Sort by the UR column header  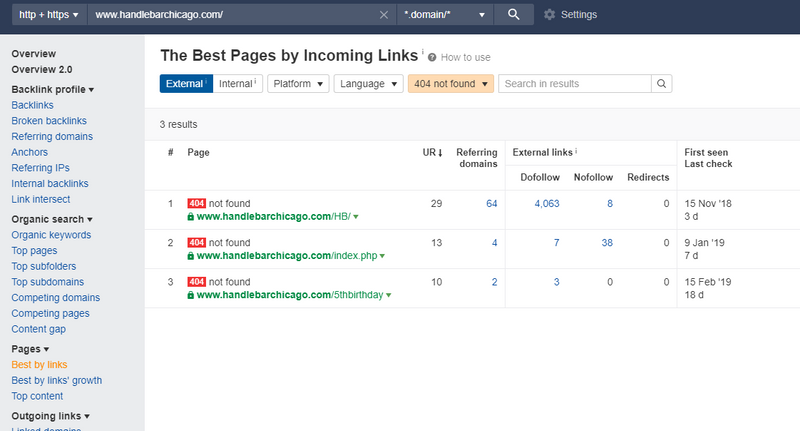point(432,153)
